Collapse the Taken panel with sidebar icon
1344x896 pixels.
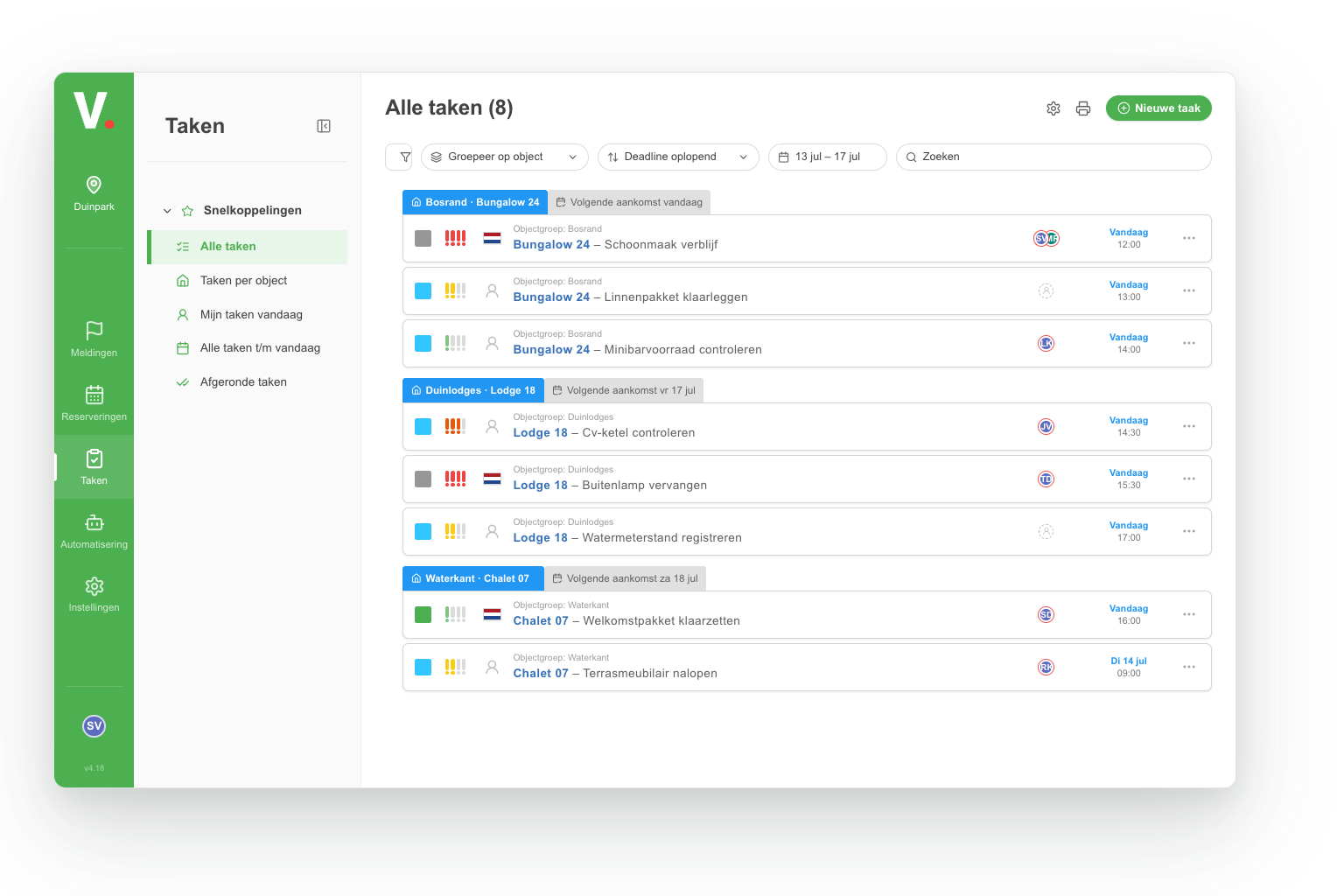(324, 126)
